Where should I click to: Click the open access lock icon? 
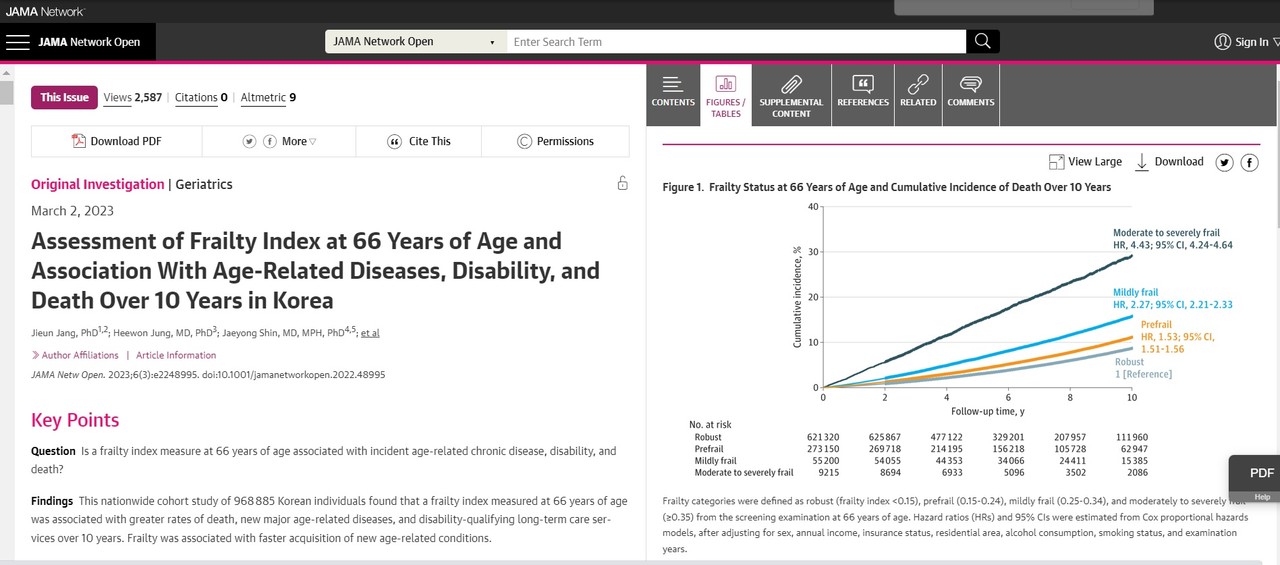(622, 183)
